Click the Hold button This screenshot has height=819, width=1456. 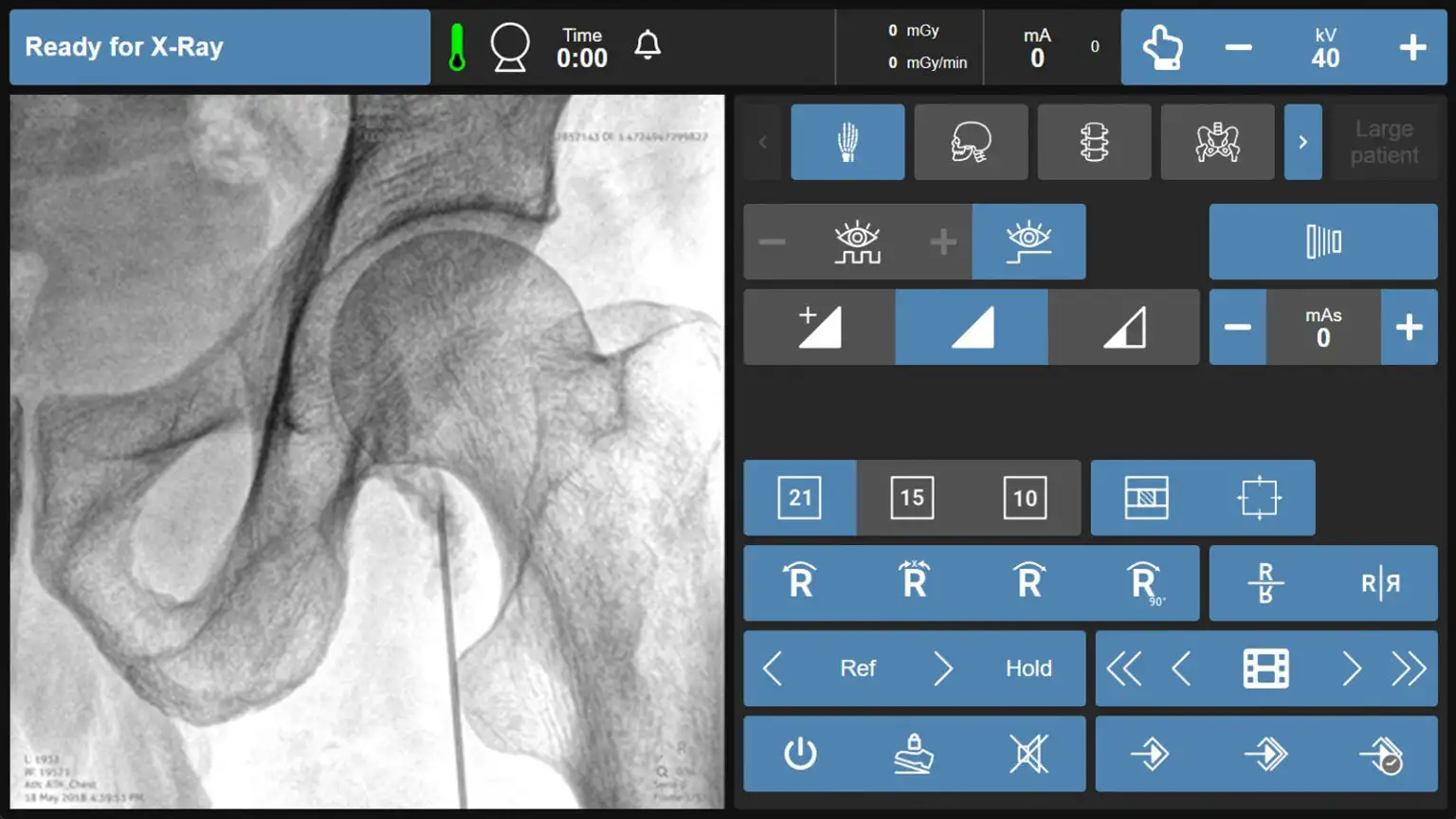[1028, 668]
